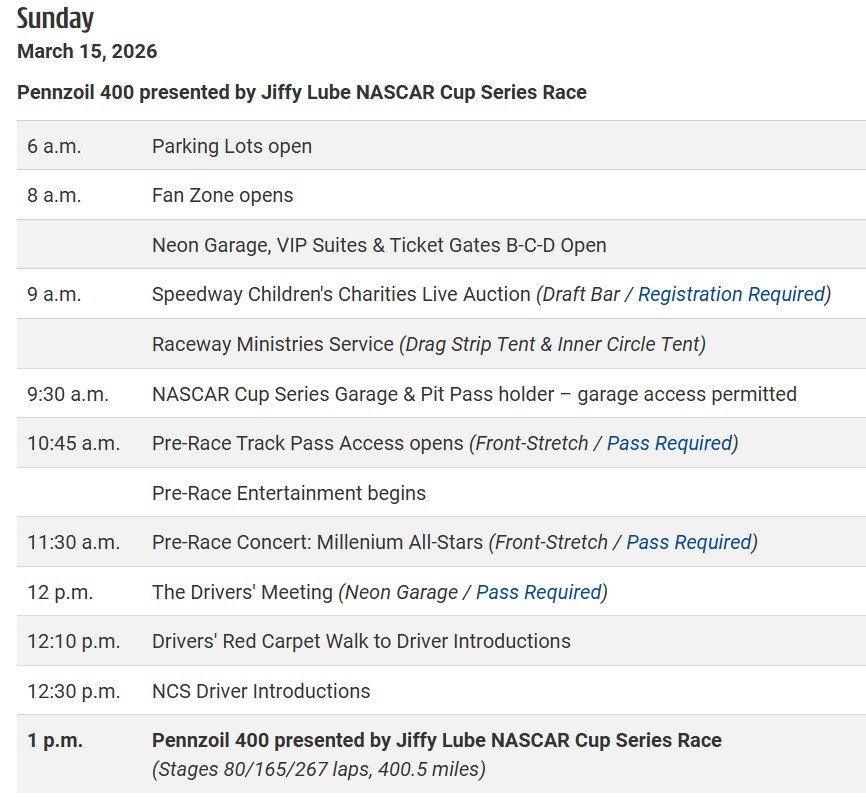Follow Pass Required link for The Drivers' Meeting

pos(538,592)
